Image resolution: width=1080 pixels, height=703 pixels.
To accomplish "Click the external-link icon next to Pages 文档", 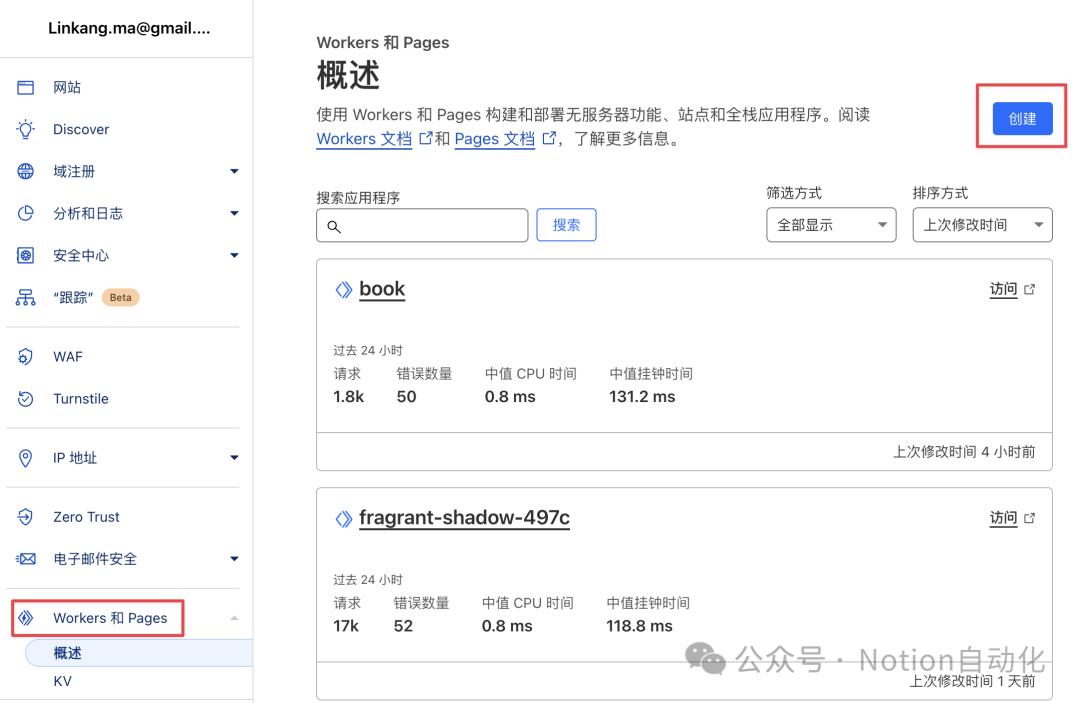I will click(x=549, y=138).
